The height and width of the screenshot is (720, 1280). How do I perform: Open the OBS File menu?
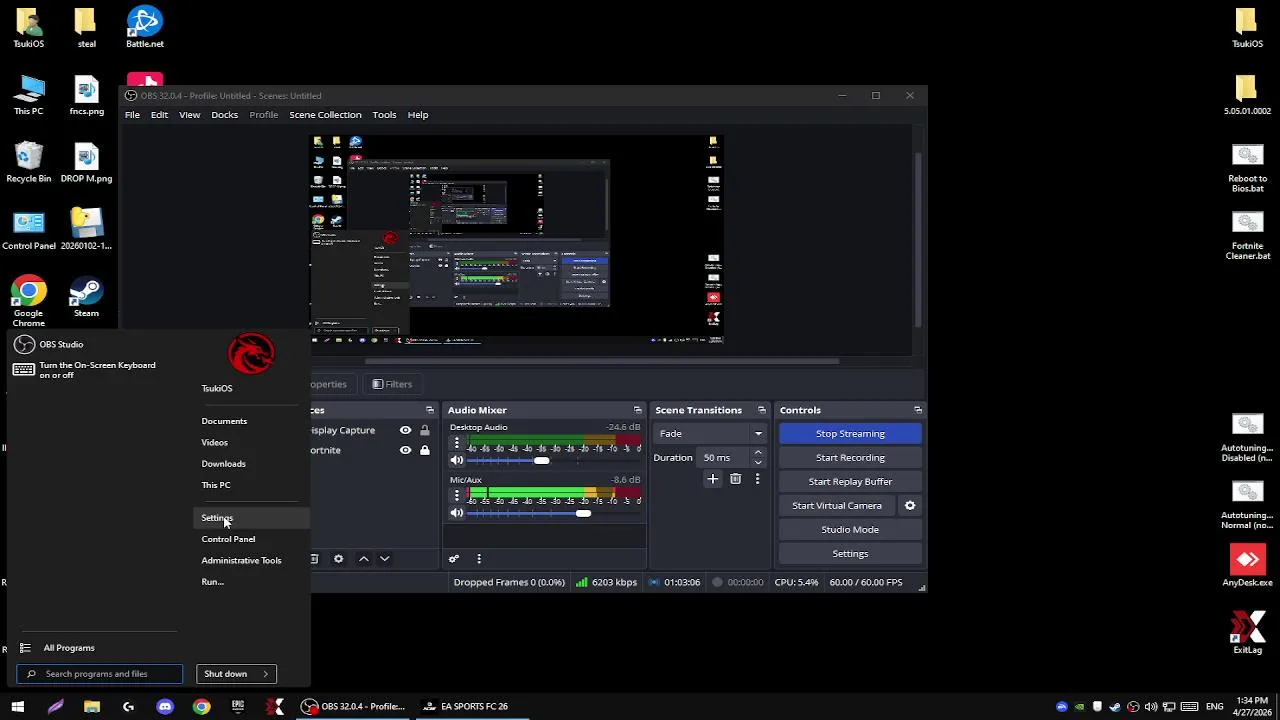(x=132, y=115)
